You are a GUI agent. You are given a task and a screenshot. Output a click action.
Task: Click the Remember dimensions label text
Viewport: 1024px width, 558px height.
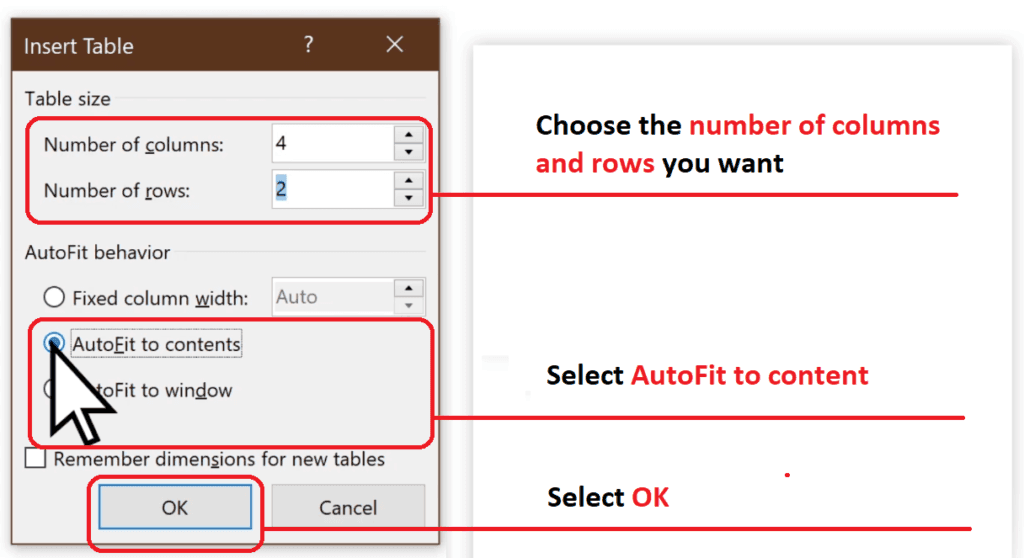pyautogui.click(x=219, y=459)
